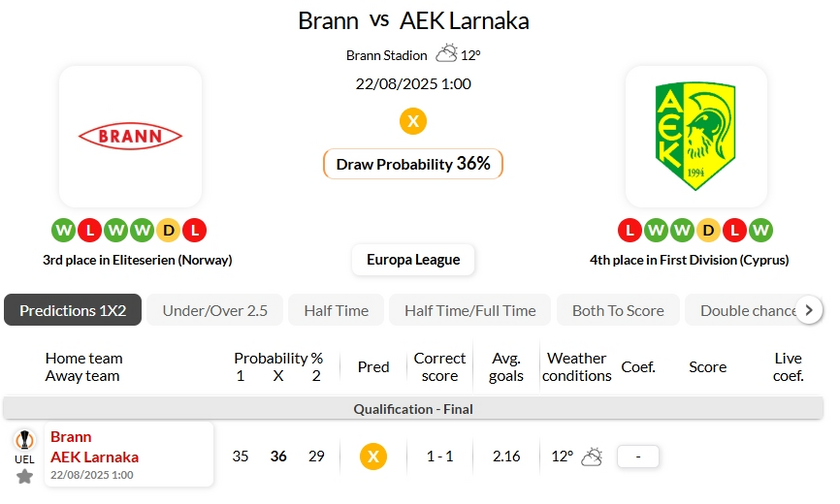Click the cloud weather icon in match row
Image resolution: width=840 pixels, height=504 pixels.
click(592, 456)
